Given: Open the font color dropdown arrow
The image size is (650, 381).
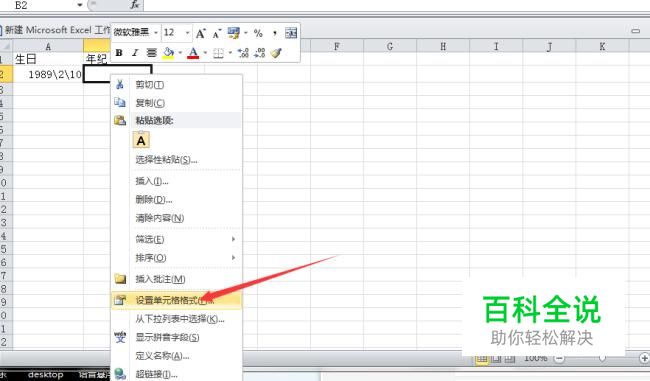Looking at the screenshot, I should [205, 53].
